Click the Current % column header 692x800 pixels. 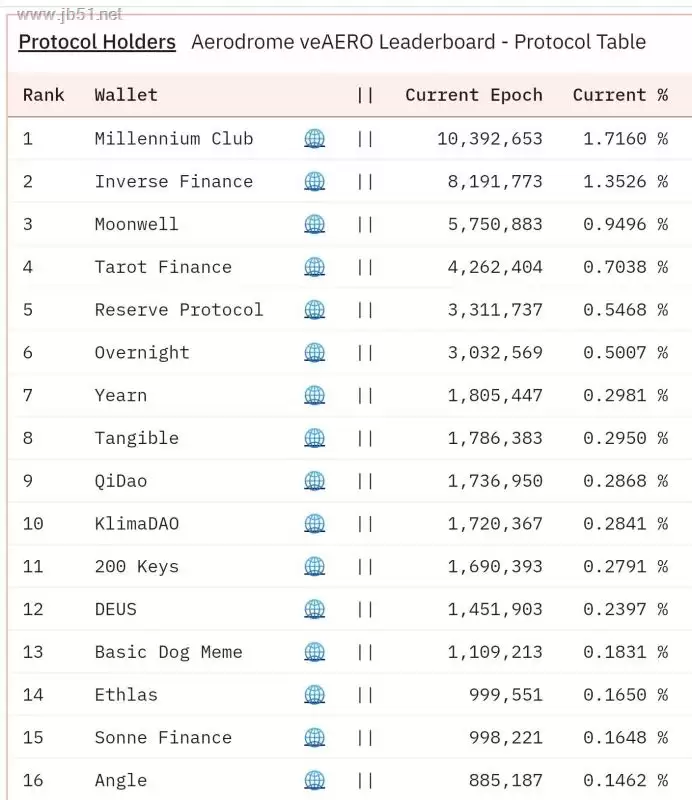[x=620, y=95]
